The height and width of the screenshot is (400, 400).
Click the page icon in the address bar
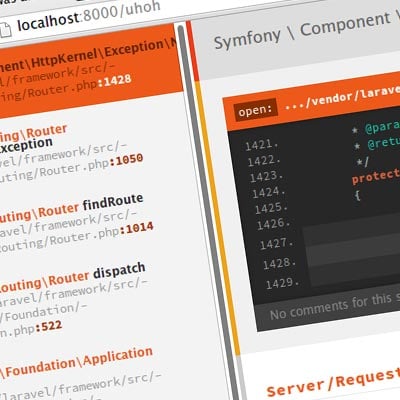[x=5, y=29]
